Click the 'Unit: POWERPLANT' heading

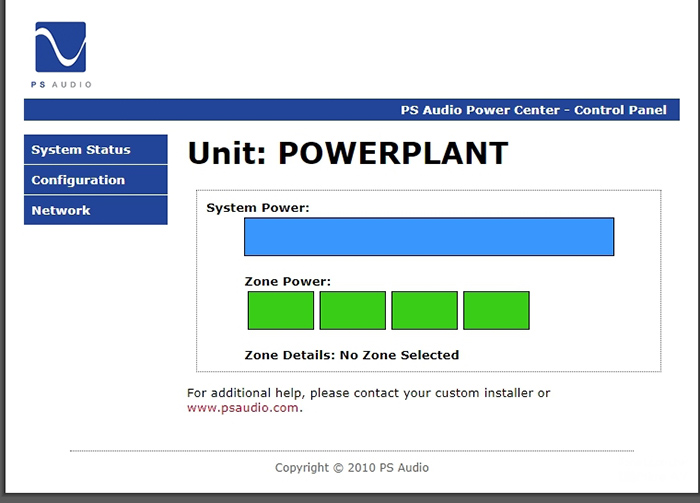point(348,153)
